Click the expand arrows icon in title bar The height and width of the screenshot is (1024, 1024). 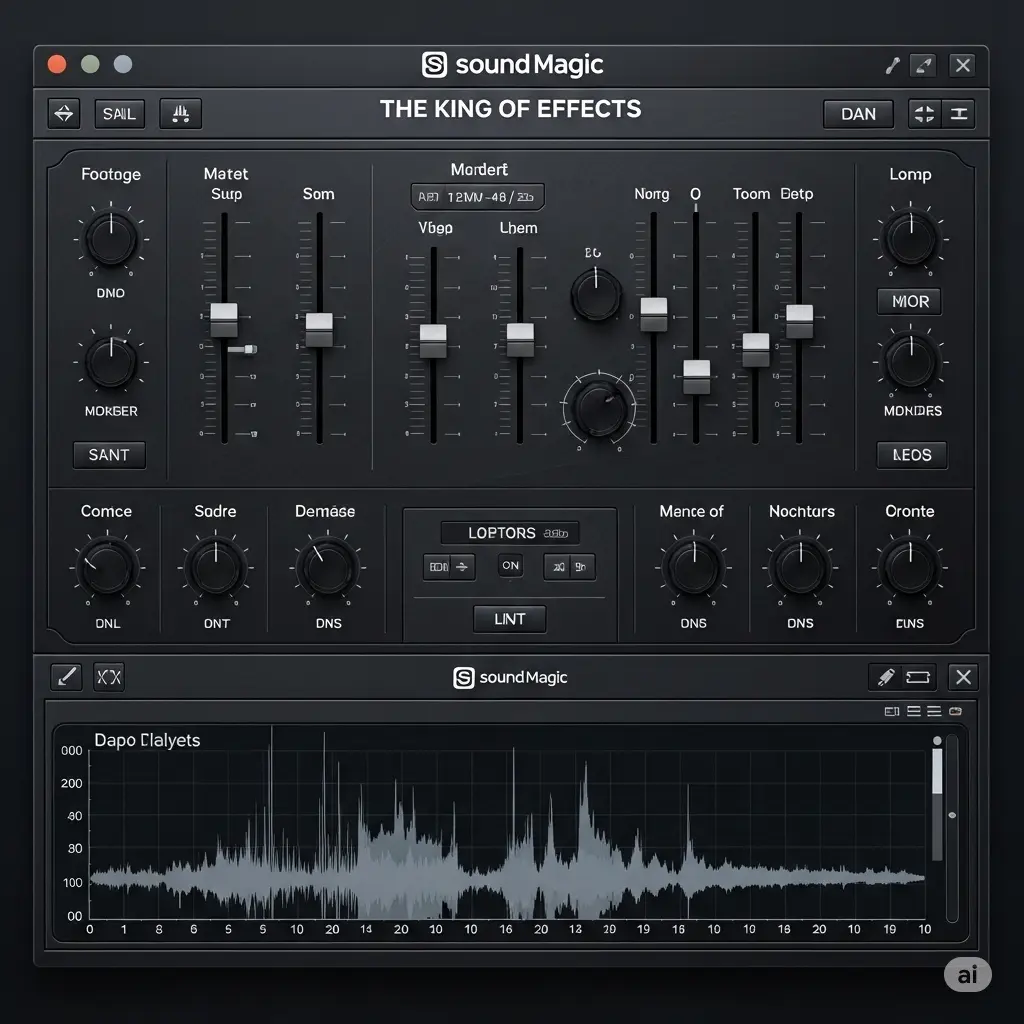point(923,65)
